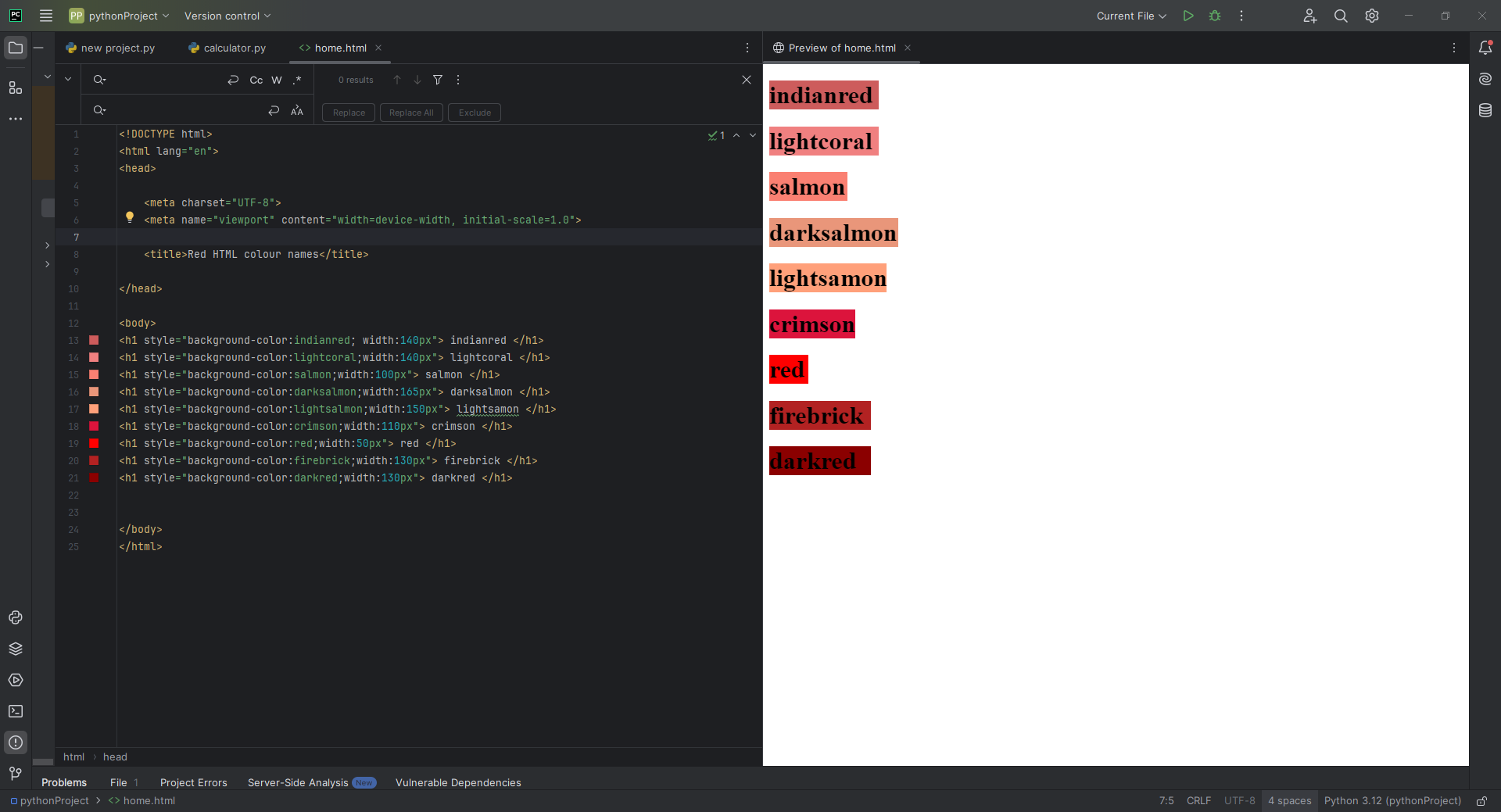Toggle read-only lock in status bar

pos(1481,801)
